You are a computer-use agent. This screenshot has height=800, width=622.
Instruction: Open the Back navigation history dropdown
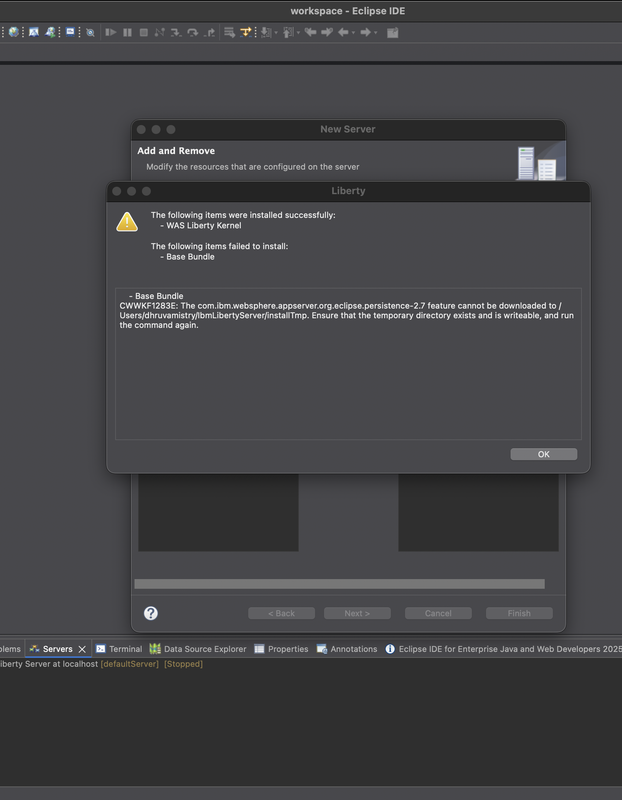tap(353, 33)
